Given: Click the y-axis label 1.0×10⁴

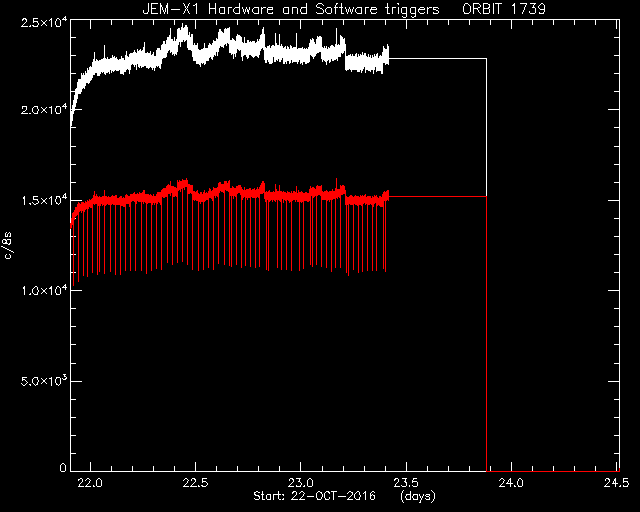Looking at the screenshot, I should click(44, 291).
